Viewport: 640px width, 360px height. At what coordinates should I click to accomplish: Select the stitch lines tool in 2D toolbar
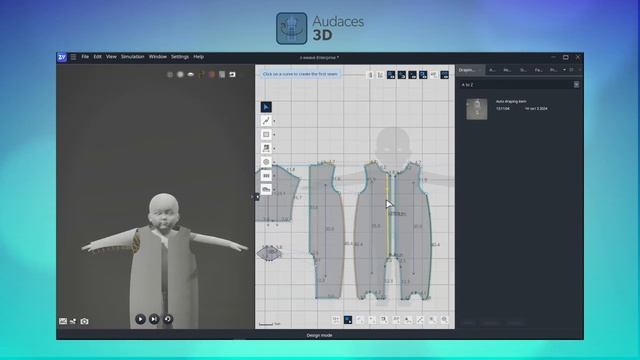(266, 176)
